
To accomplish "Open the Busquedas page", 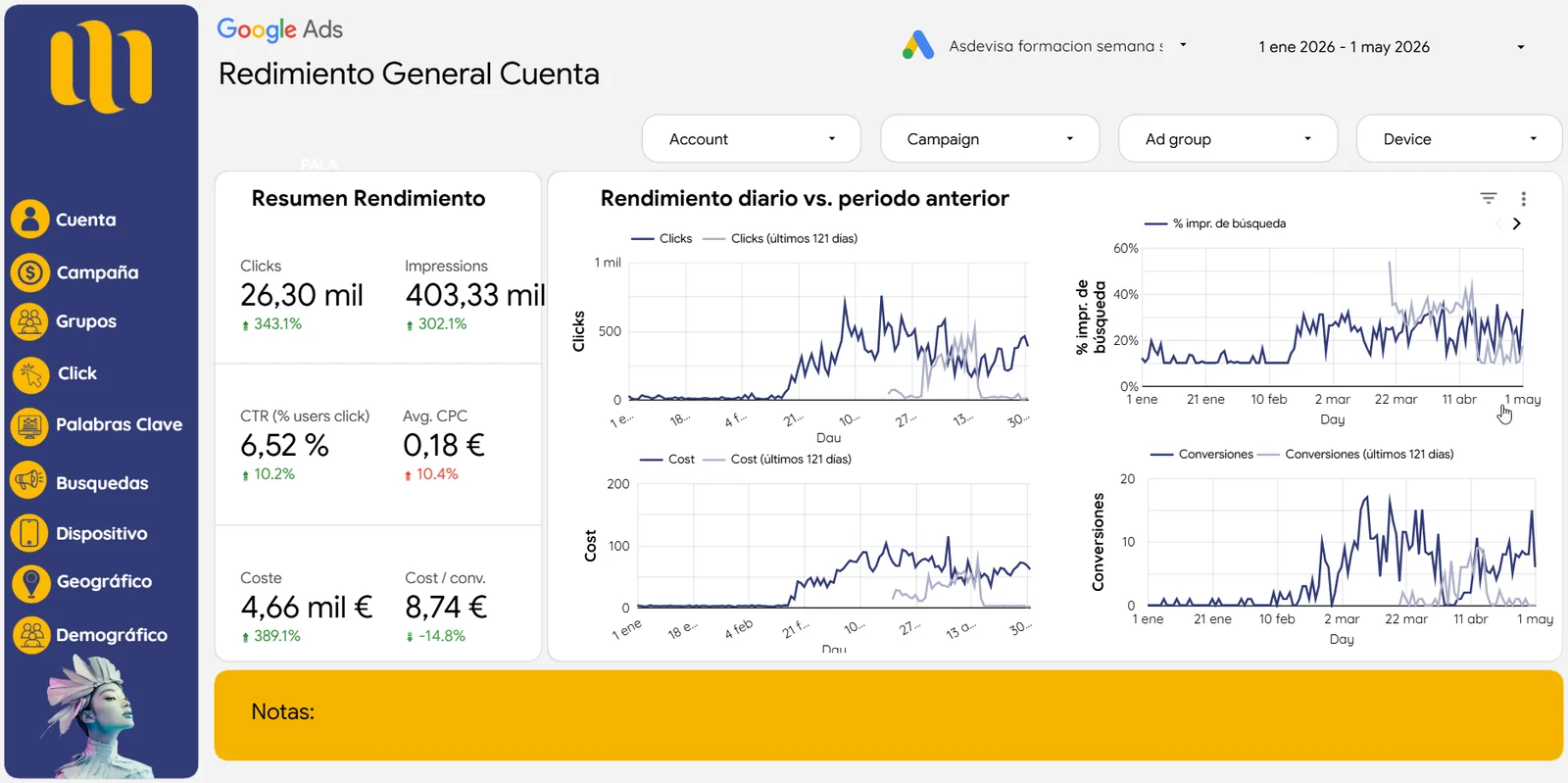I will click(102, 483).
